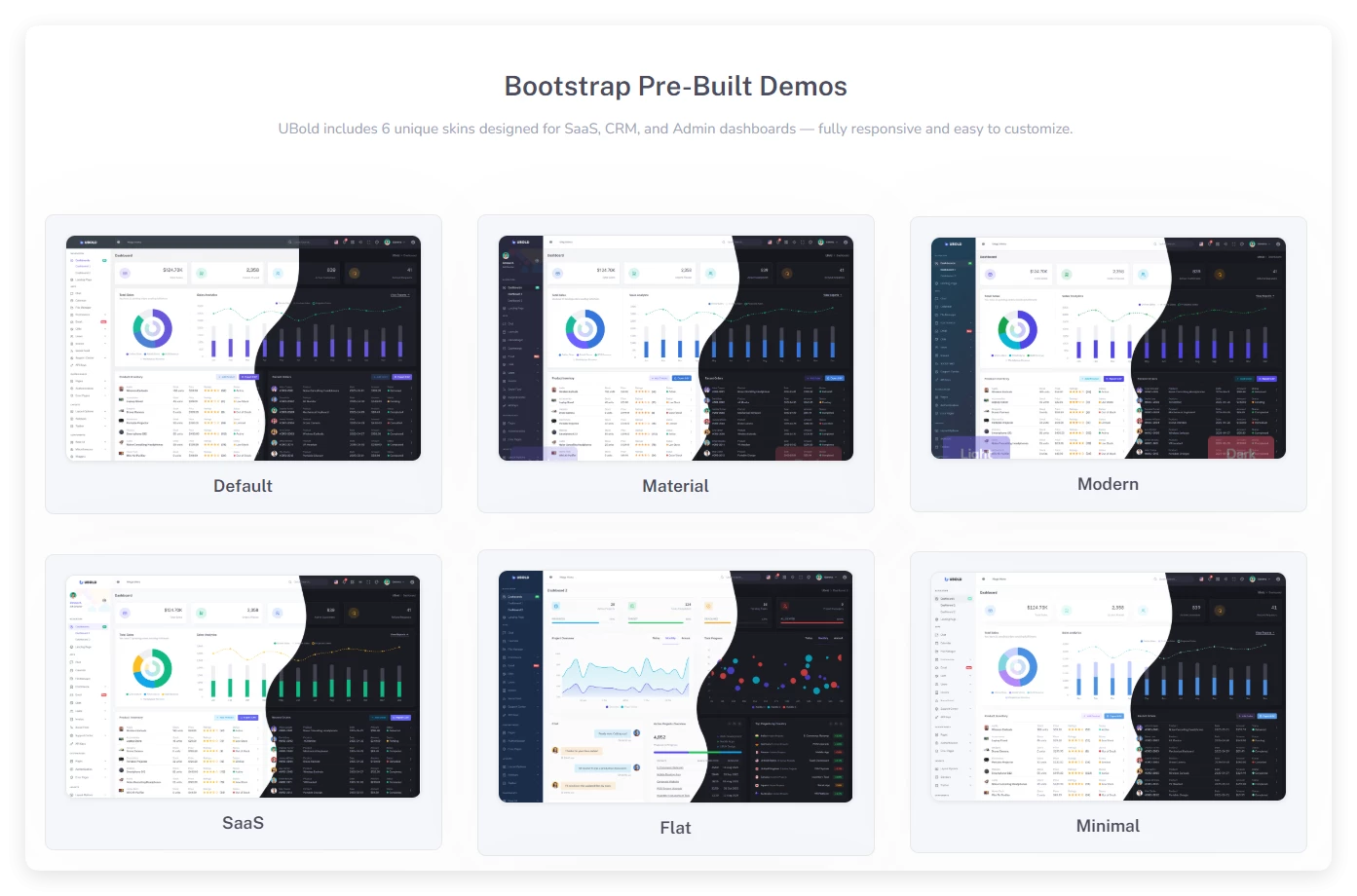Open the Flat demo preview image

[675, 686]
